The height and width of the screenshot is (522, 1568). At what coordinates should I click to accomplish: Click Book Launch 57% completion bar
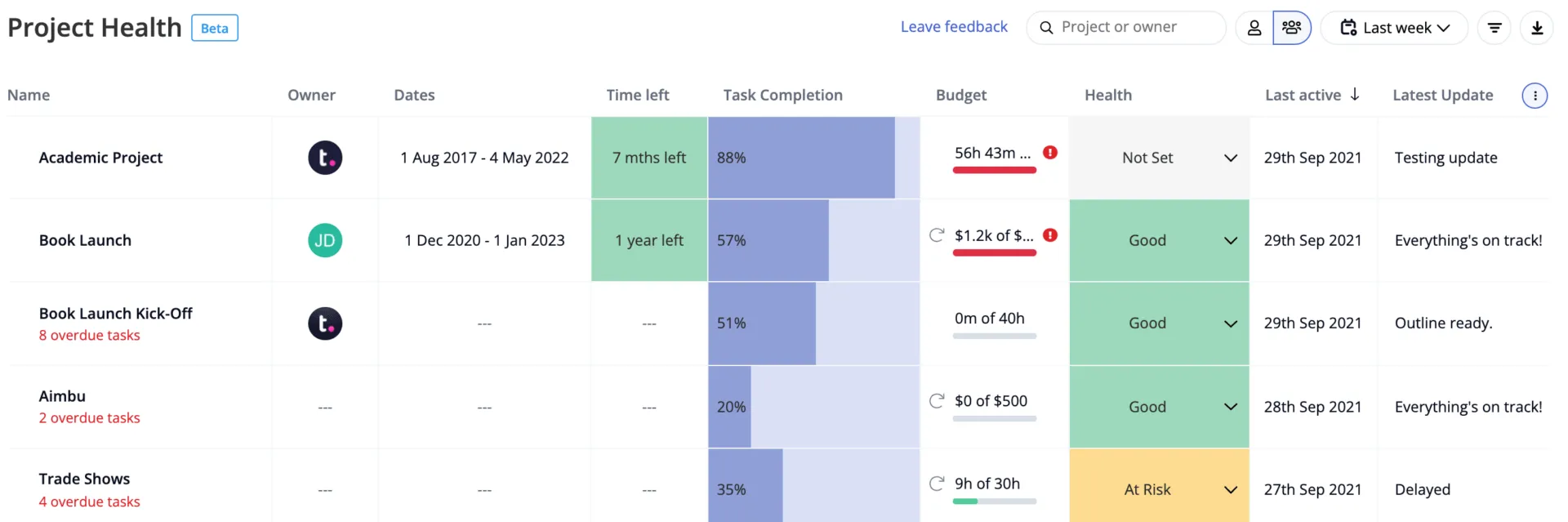click(813, 240)
